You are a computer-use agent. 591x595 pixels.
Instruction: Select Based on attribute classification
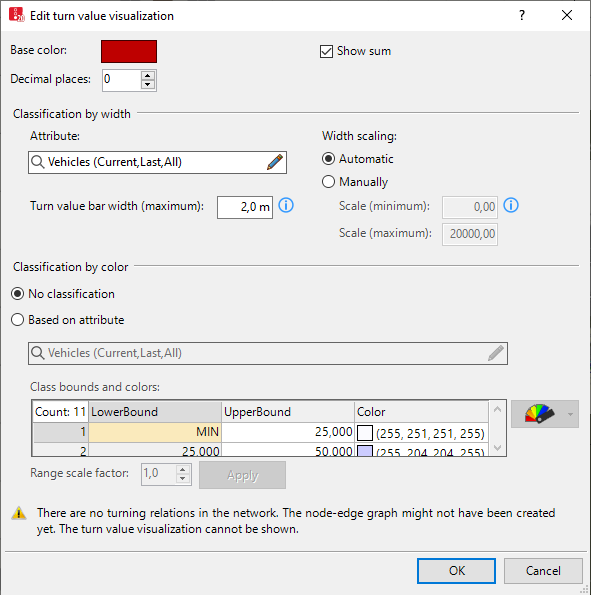point(17,320)
